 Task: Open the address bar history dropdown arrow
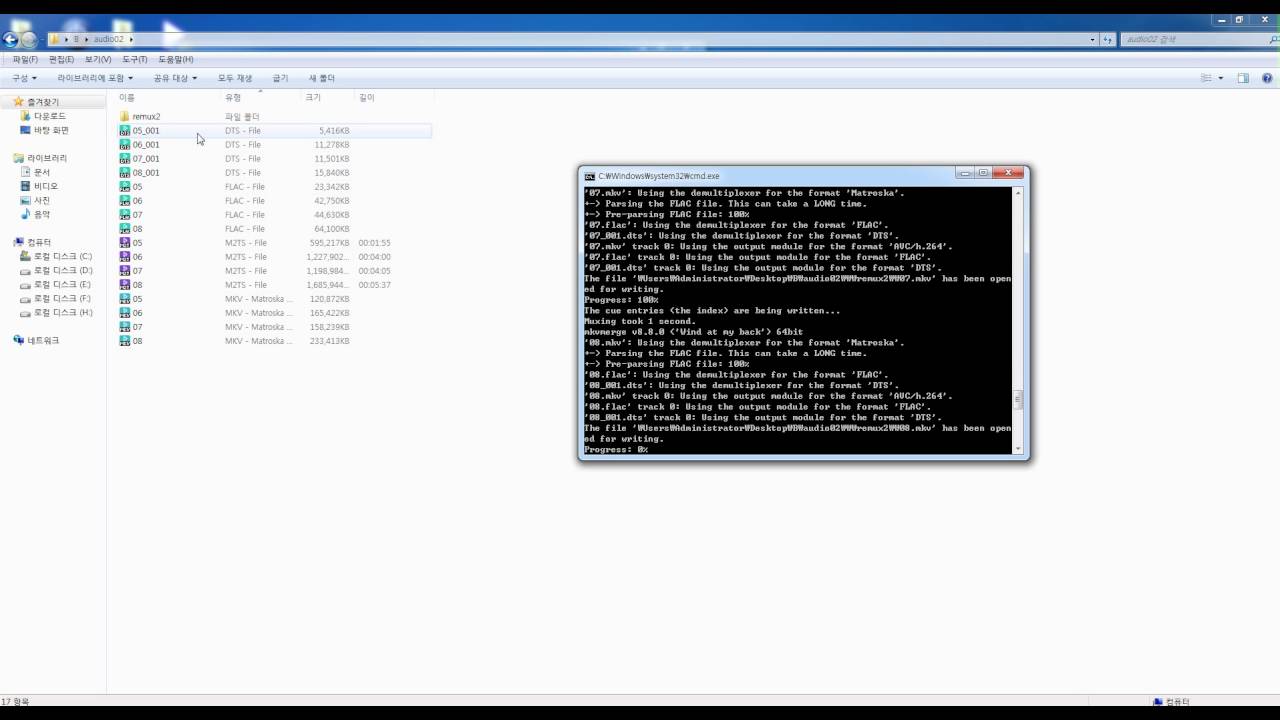pyautogui.click(x=1092, y=39)
